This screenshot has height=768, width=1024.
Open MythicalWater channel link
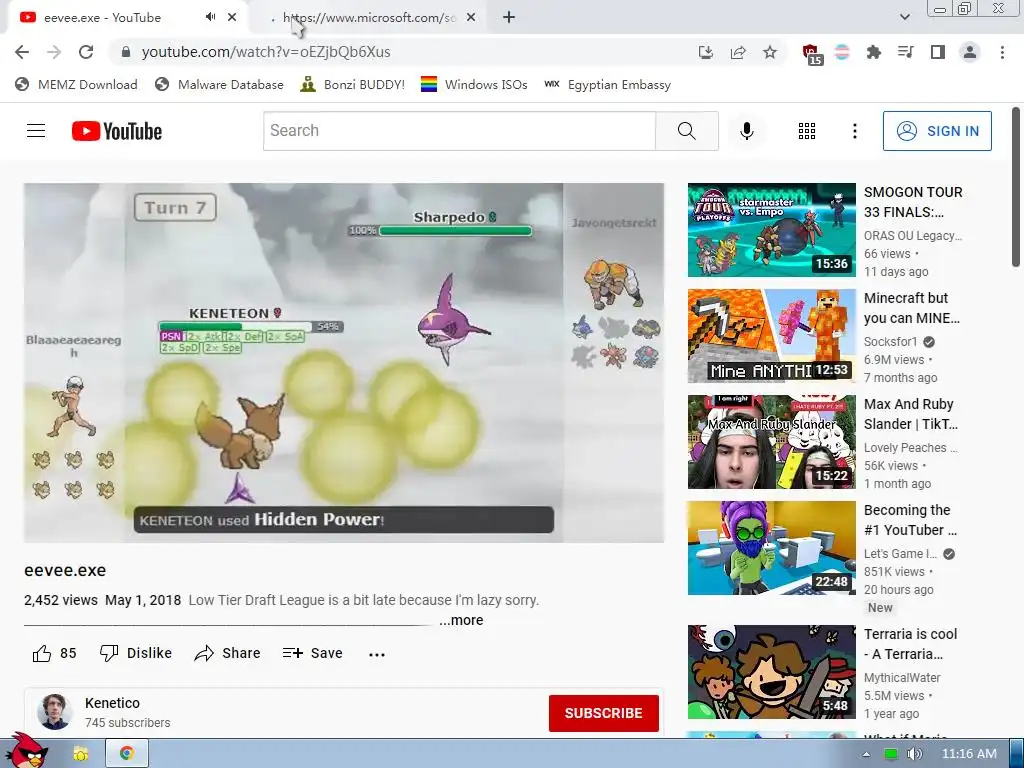click(x=902, y=677)
